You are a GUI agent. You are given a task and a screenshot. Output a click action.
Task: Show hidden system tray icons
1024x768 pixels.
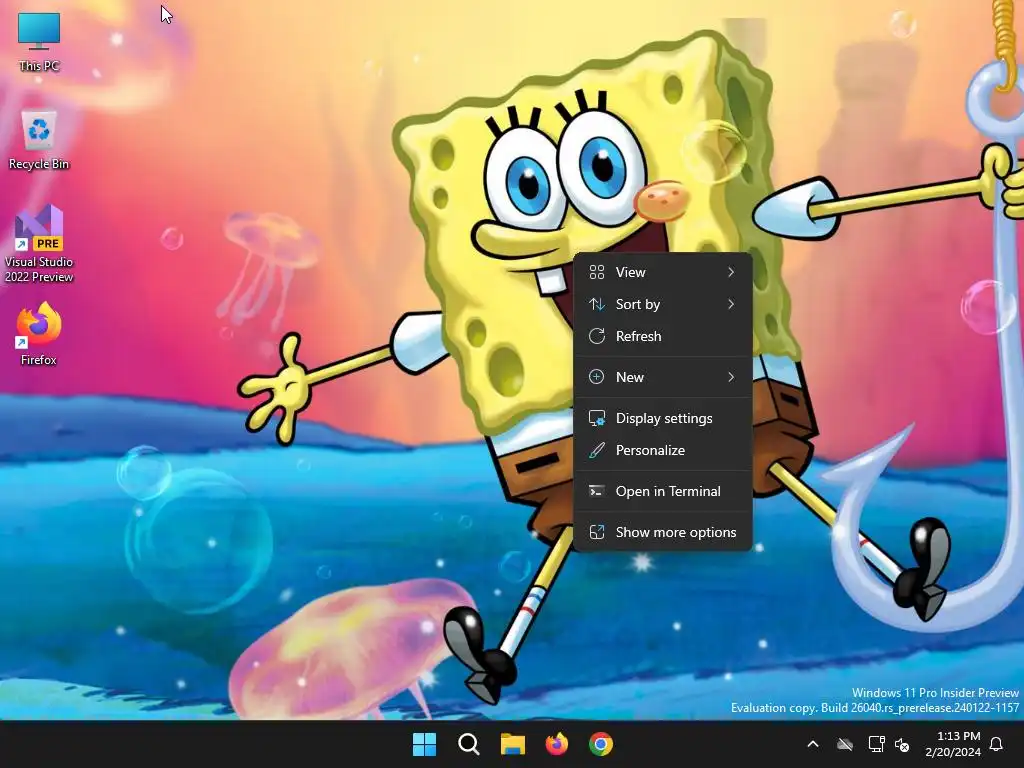pos(813,744)
